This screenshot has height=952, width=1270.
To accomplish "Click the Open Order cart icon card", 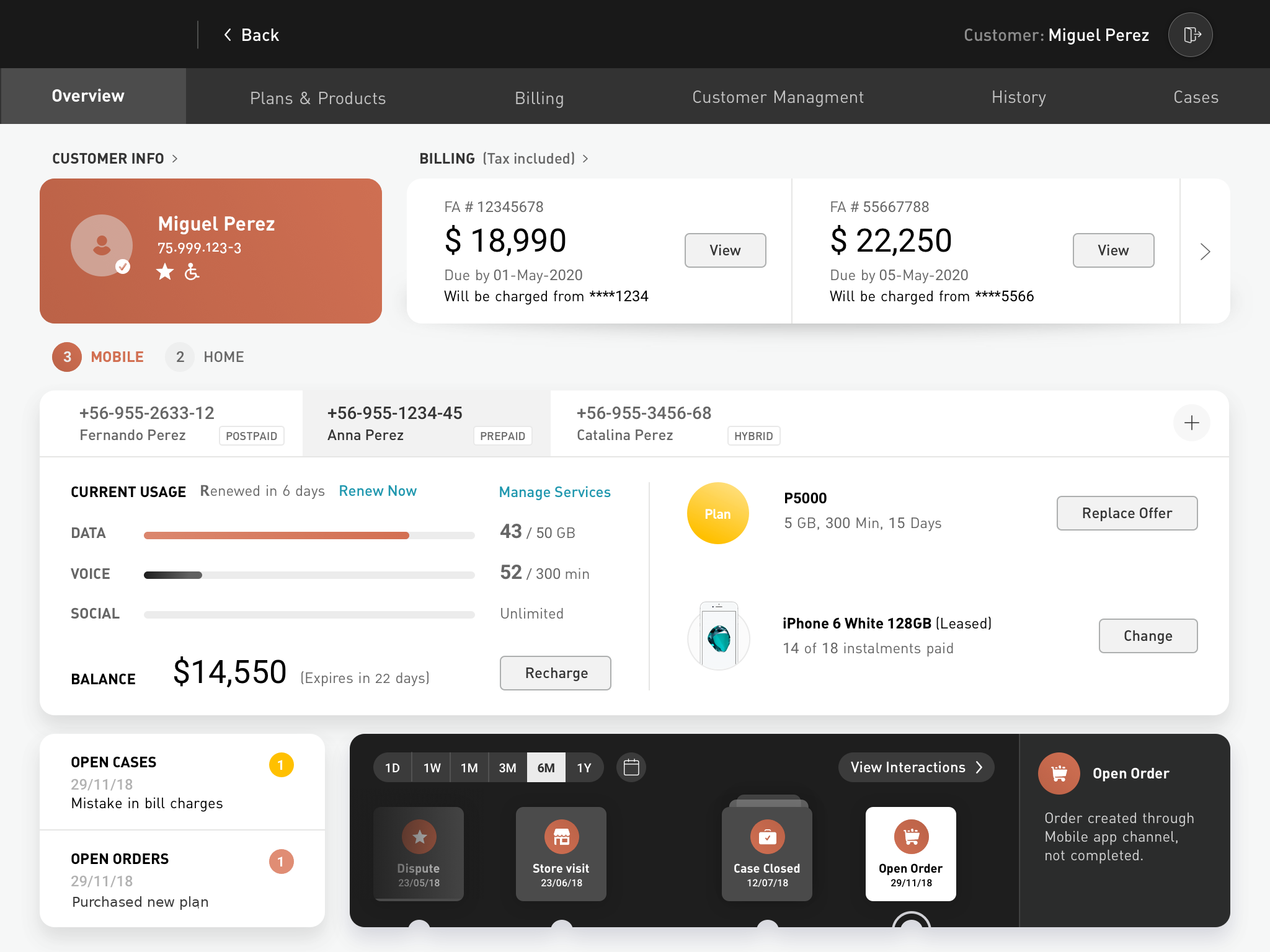I will click(911, 853).
